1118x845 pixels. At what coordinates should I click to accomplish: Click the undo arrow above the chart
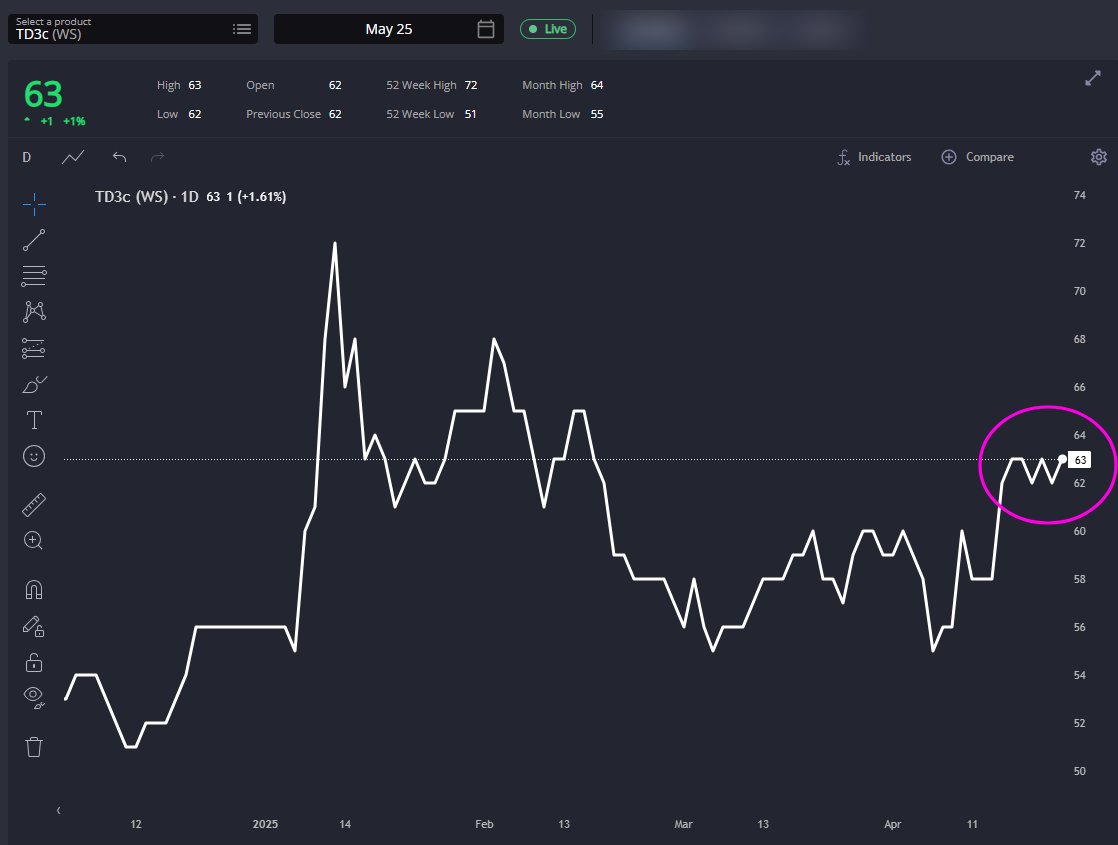coord(118,157)
